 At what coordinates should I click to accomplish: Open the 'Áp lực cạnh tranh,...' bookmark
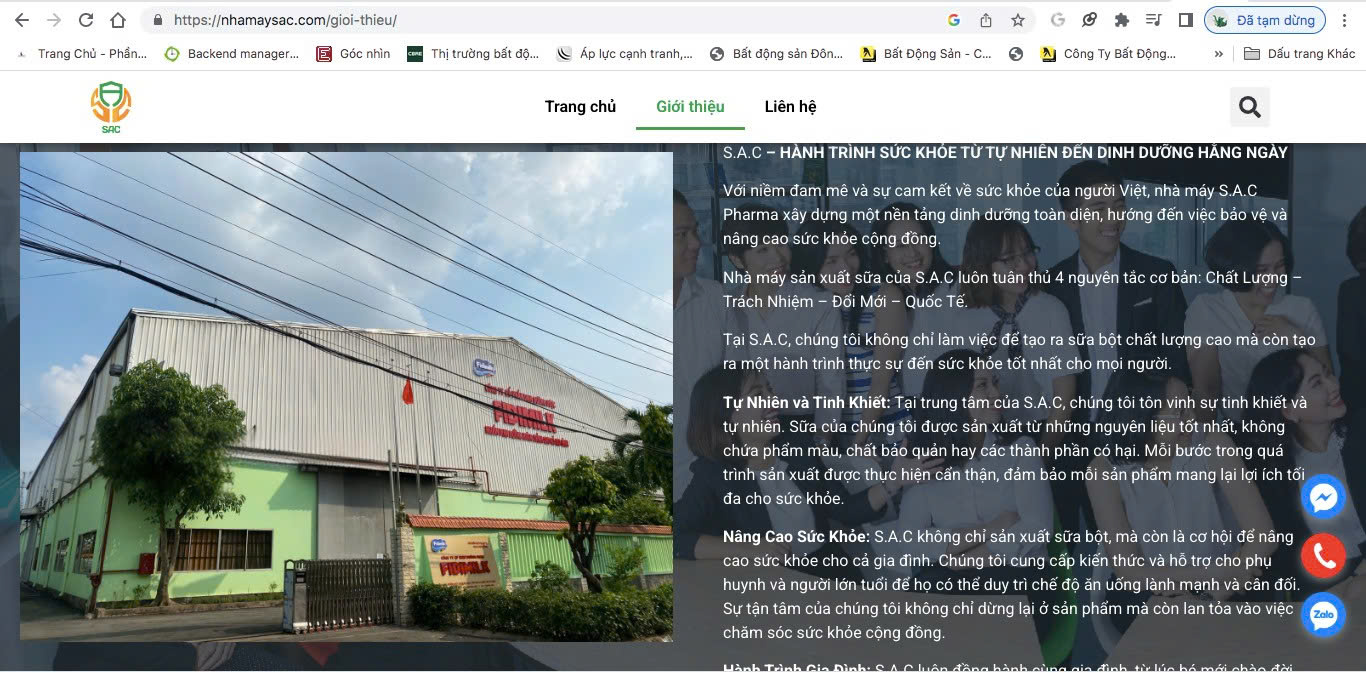[x=625, y=54]
